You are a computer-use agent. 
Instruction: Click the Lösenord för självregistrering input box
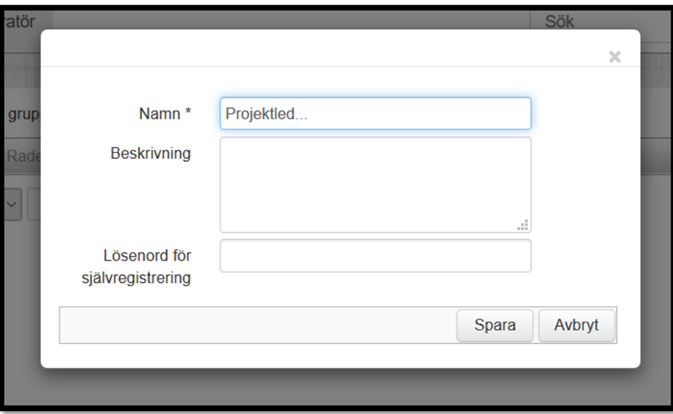(x=376, y=256)
